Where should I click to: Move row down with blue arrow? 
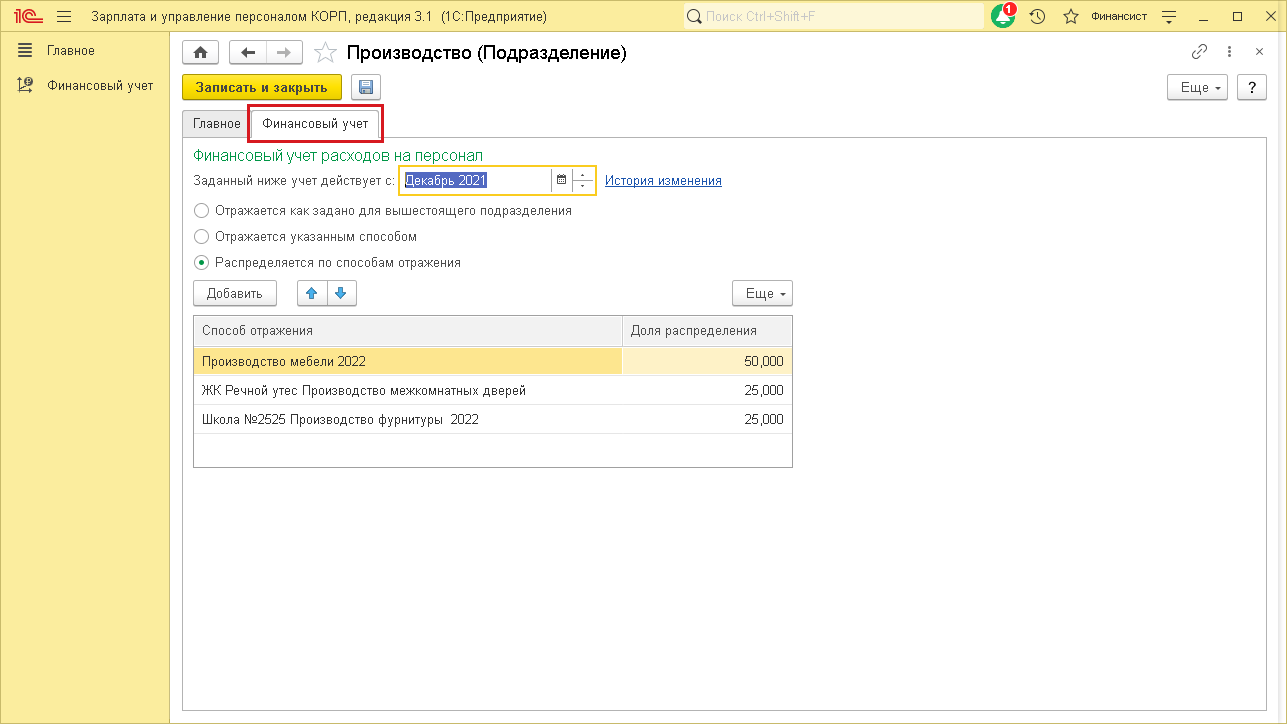click(341, 293)
